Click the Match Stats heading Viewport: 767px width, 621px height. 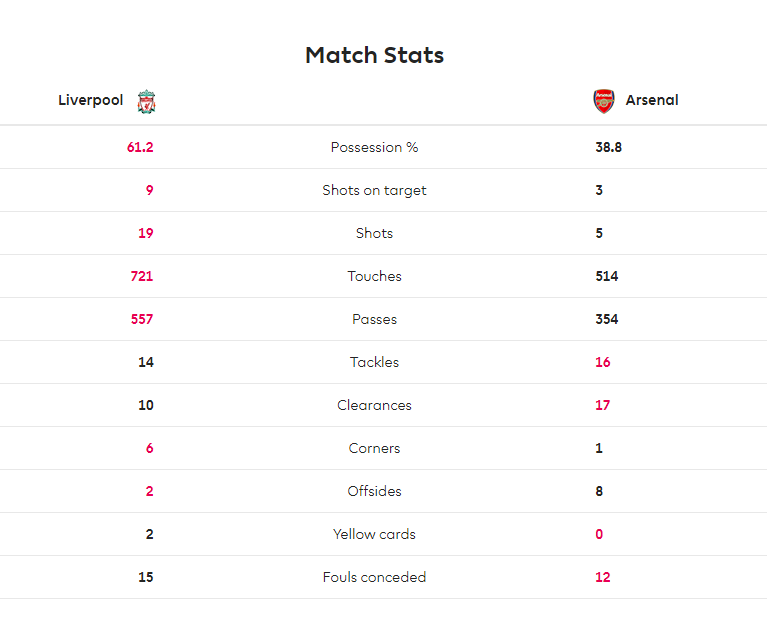374,55
